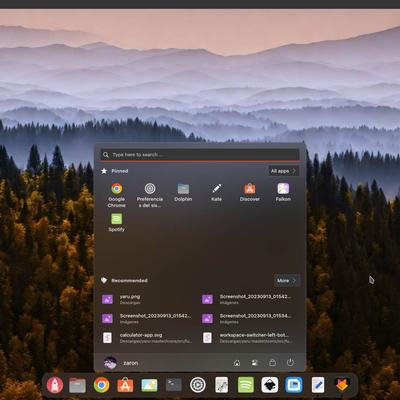Open the Screenshot_20230913_01534 recommended file
Viewport: 400px width, 400px height.
248,318
